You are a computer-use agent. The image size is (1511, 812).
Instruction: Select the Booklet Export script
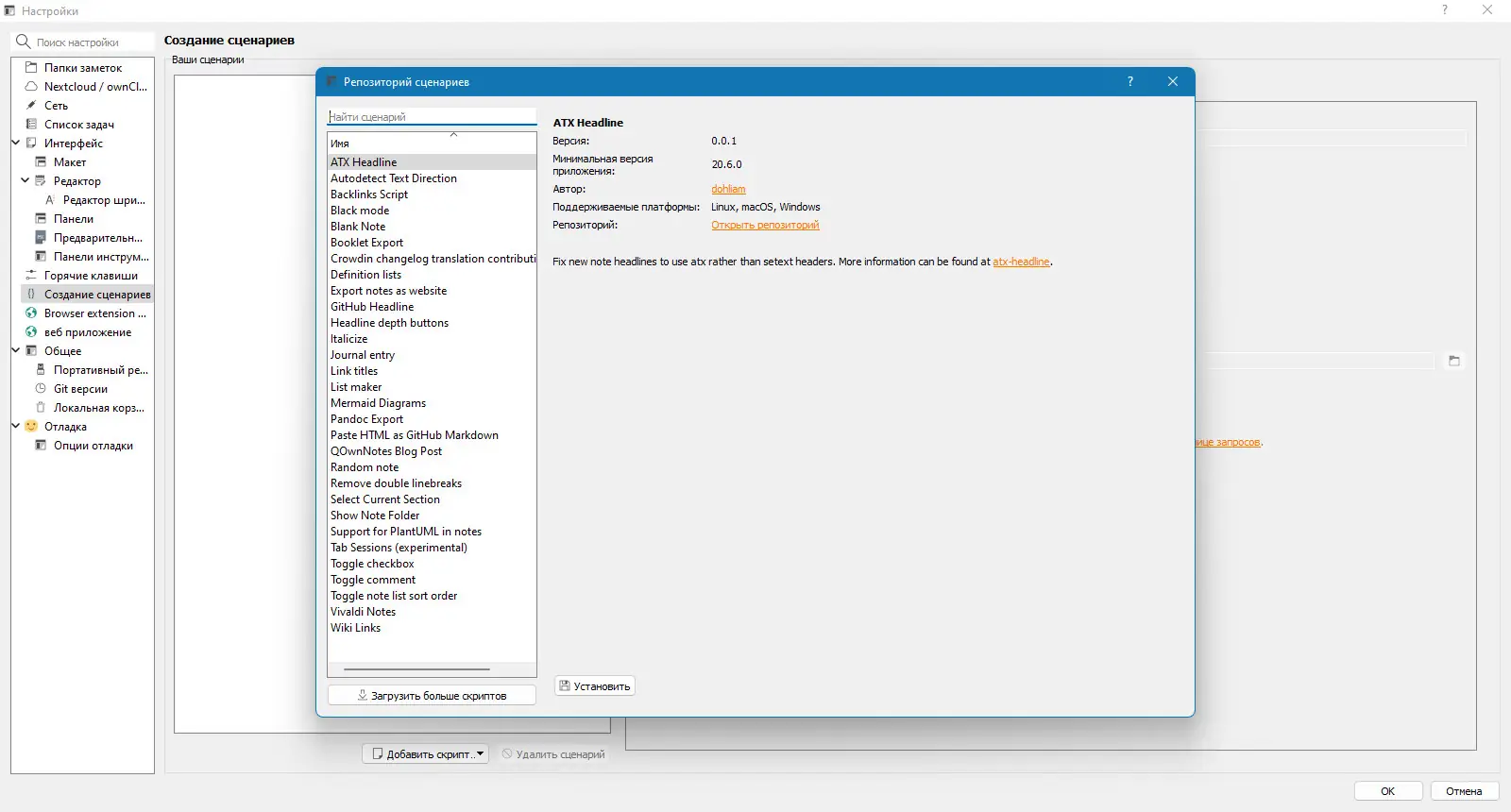pos(432,243)
